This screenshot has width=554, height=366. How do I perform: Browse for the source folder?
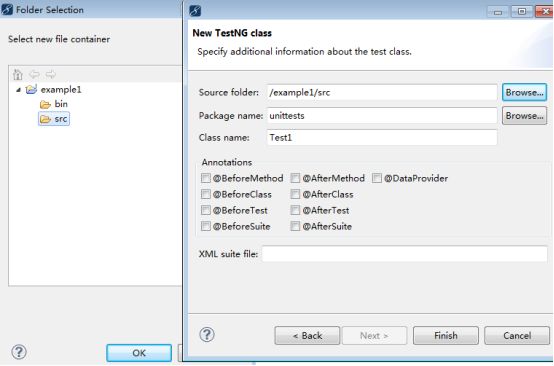tap(524, 92)
